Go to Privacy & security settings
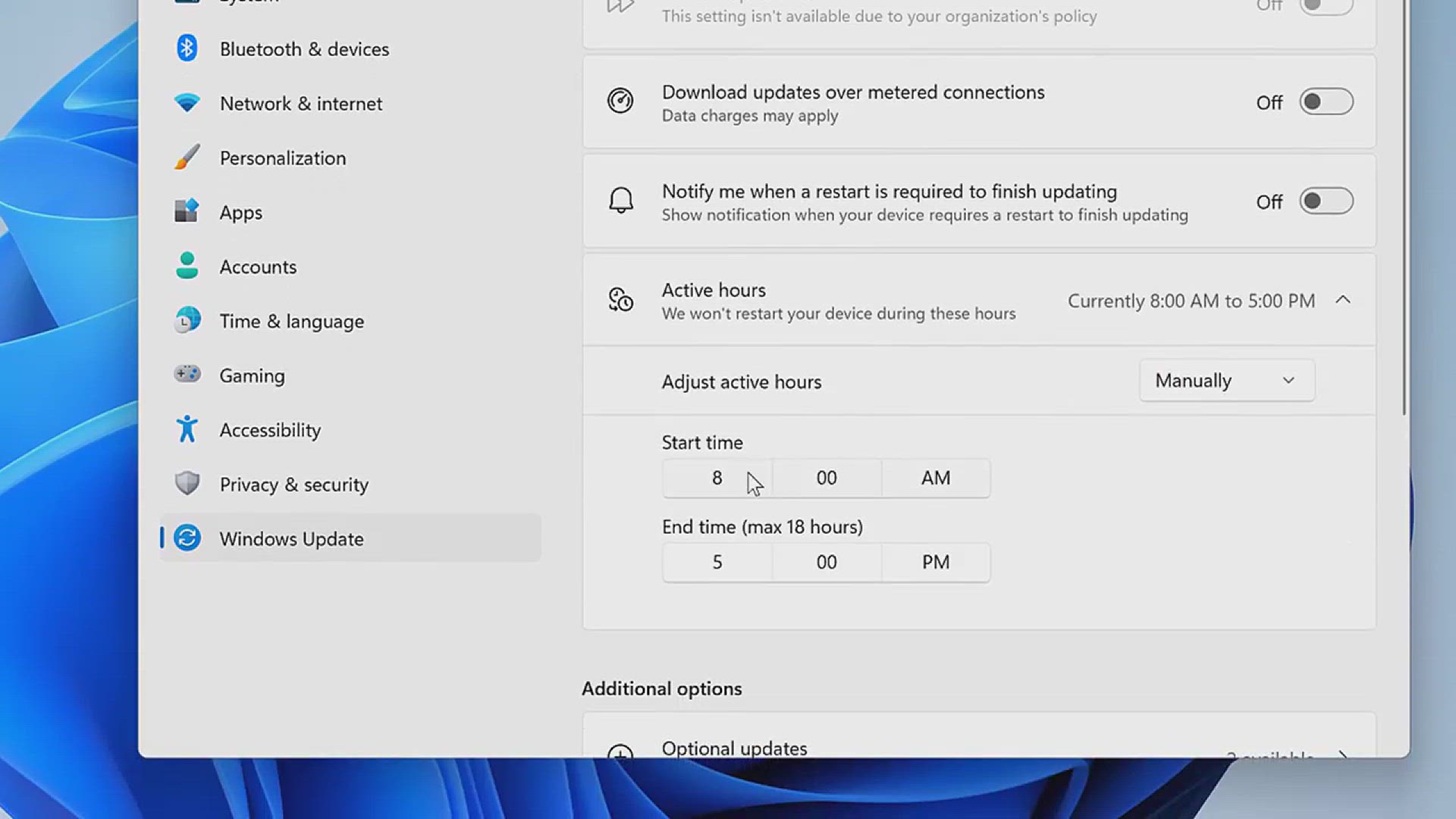1456x819 pixels. [x=350, y=485]
